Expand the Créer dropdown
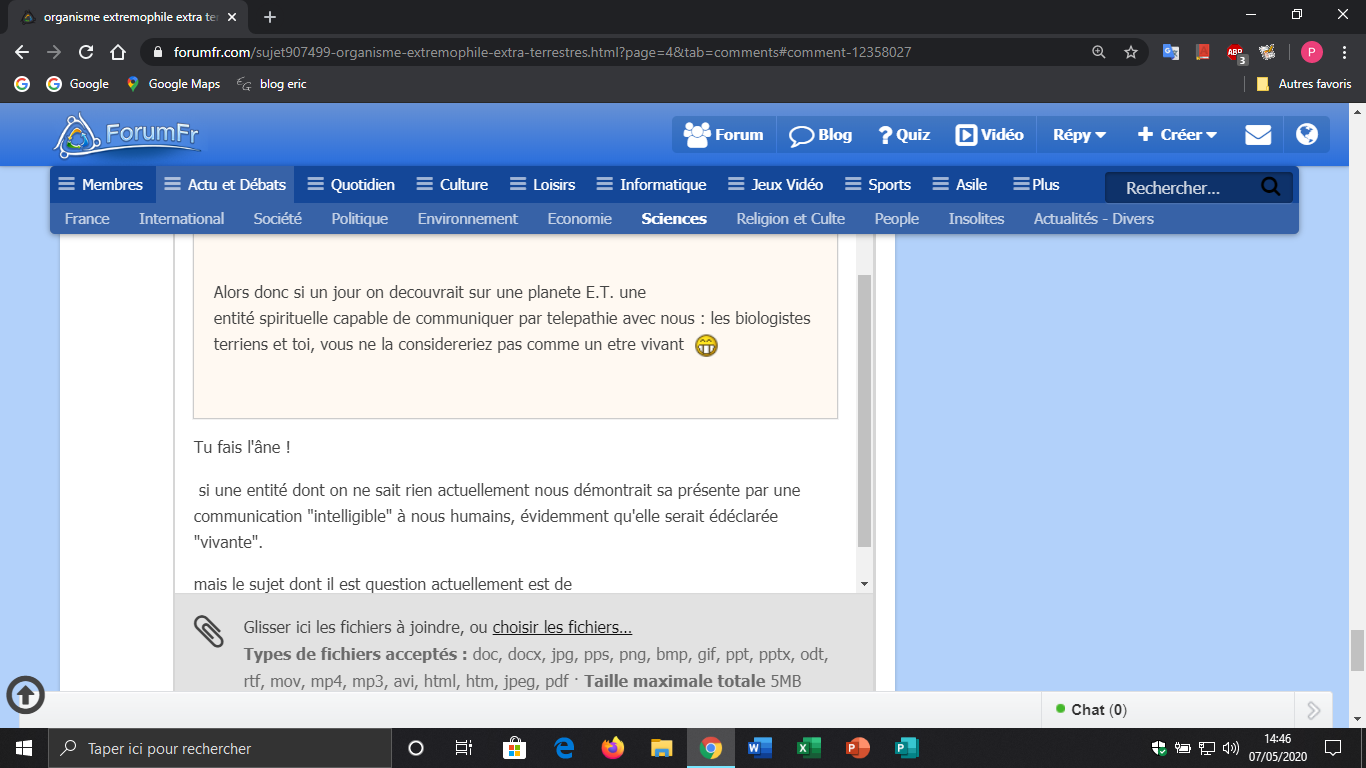Screen dimensions: 1366x768 tap(1177, 135)
